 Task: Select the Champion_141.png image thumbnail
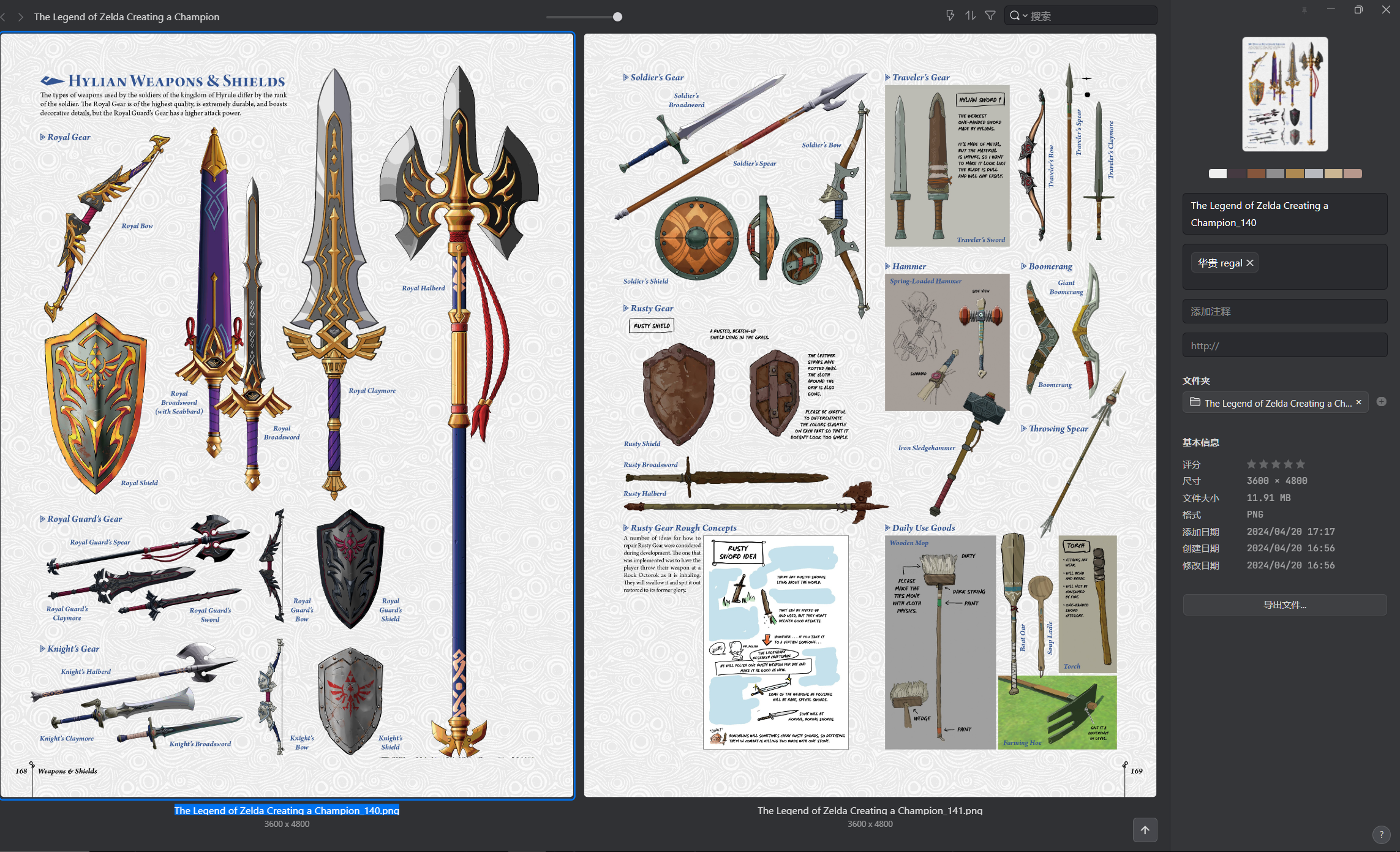point(870,415)
